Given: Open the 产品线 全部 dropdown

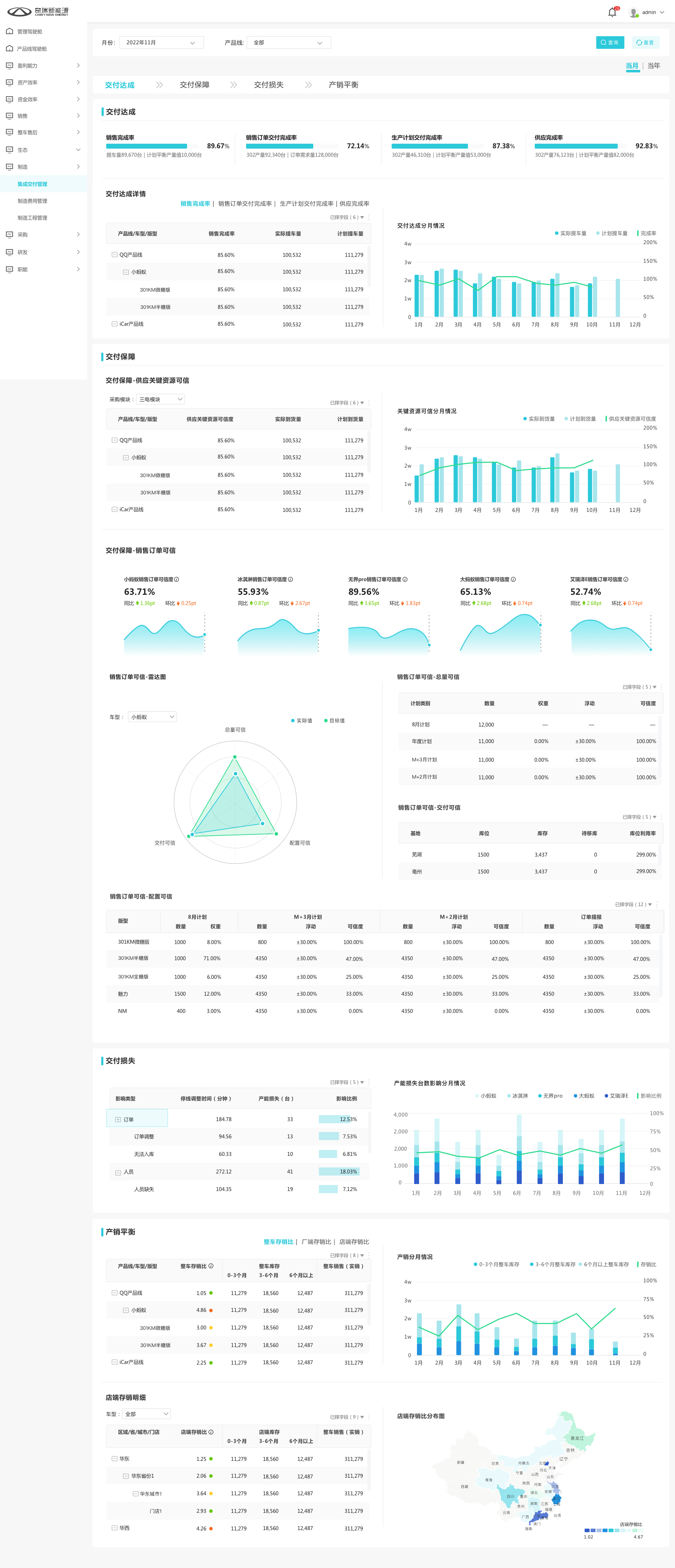Looking at the screenshot, I should coord(289,43).
